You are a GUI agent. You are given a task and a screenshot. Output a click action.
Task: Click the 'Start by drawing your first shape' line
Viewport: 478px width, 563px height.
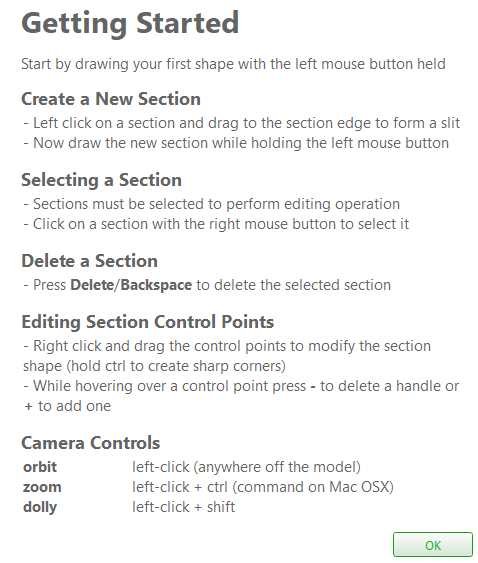tap(233, 65)
